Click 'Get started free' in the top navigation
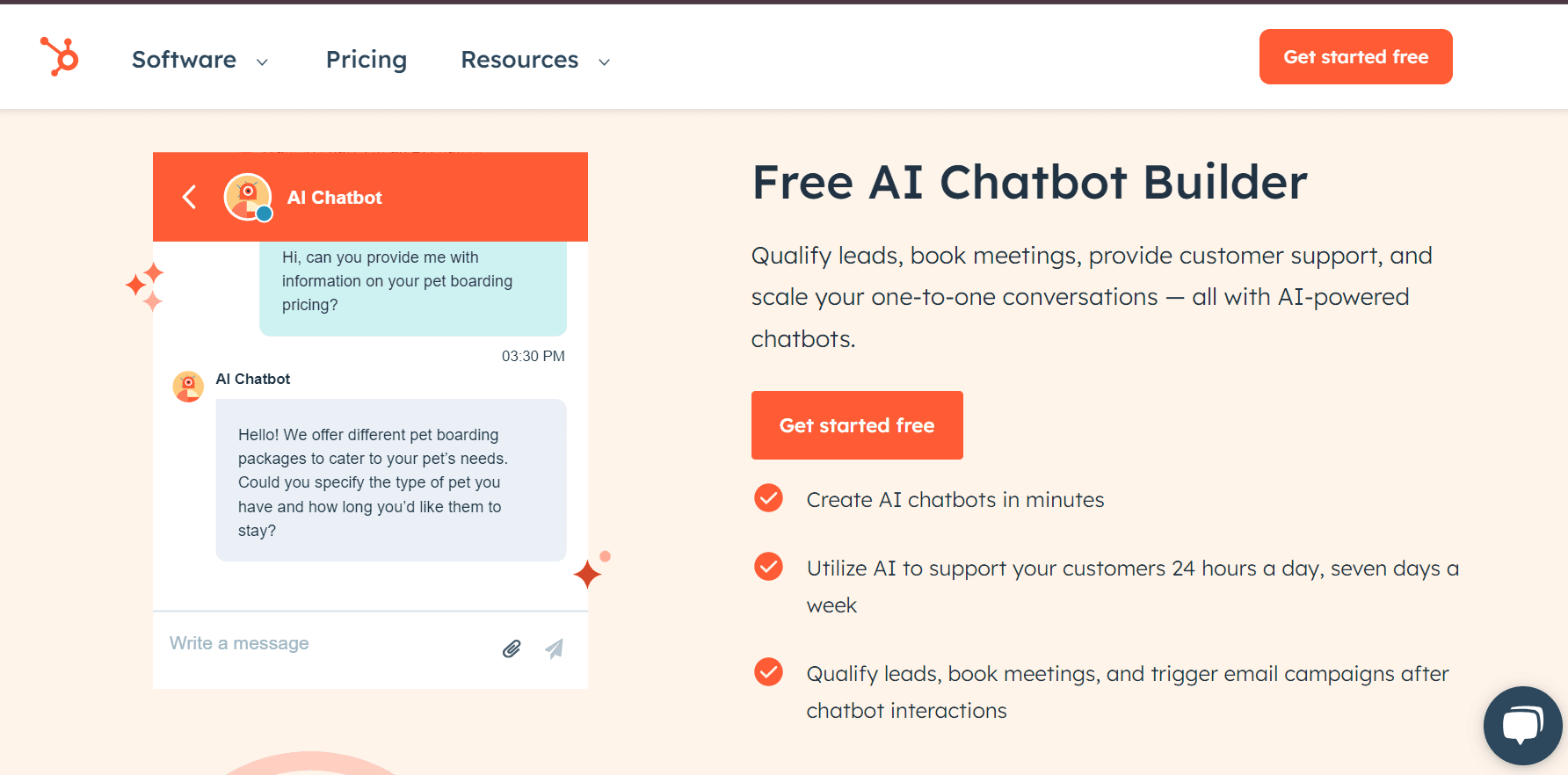Screen dimensions: 1568x775 [1355, 56]
